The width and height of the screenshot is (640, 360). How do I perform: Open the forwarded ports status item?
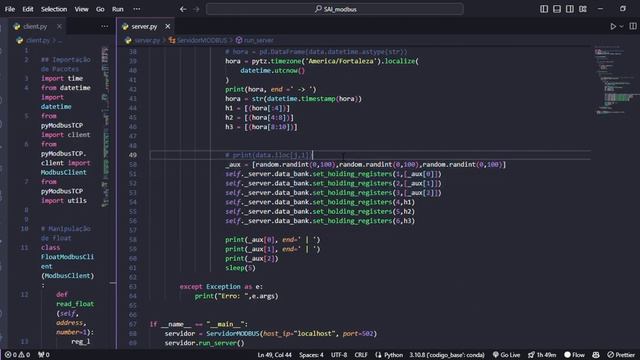44,355
